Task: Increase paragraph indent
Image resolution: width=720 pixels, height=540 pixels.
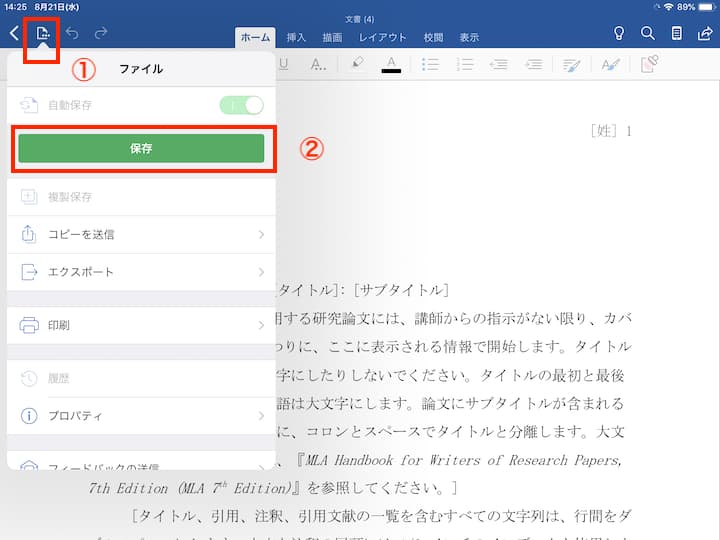Action: [x=534, y=64]
